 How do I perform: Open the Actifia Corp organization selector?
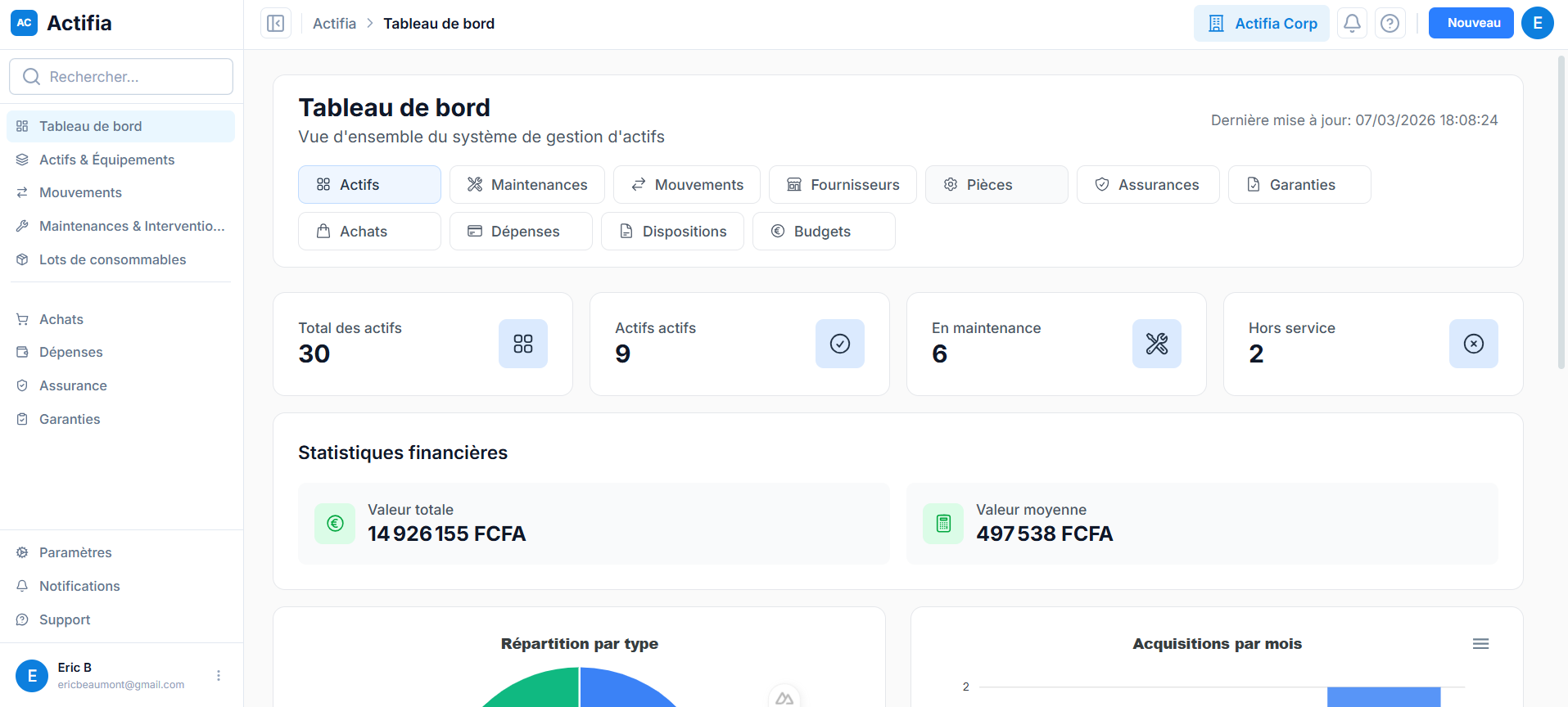1261,23
